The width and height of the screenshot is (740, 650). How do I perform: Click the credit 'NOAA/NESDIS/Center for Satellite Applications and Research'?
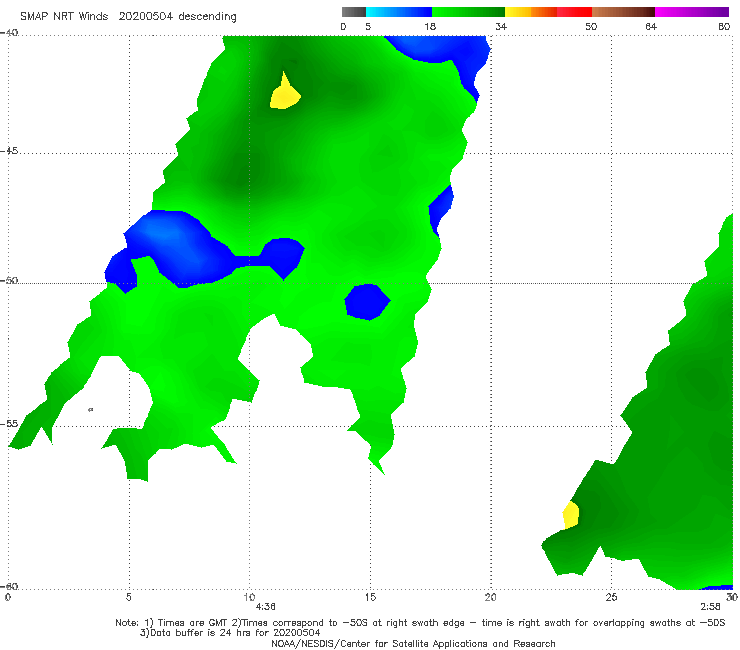[413, 644]
